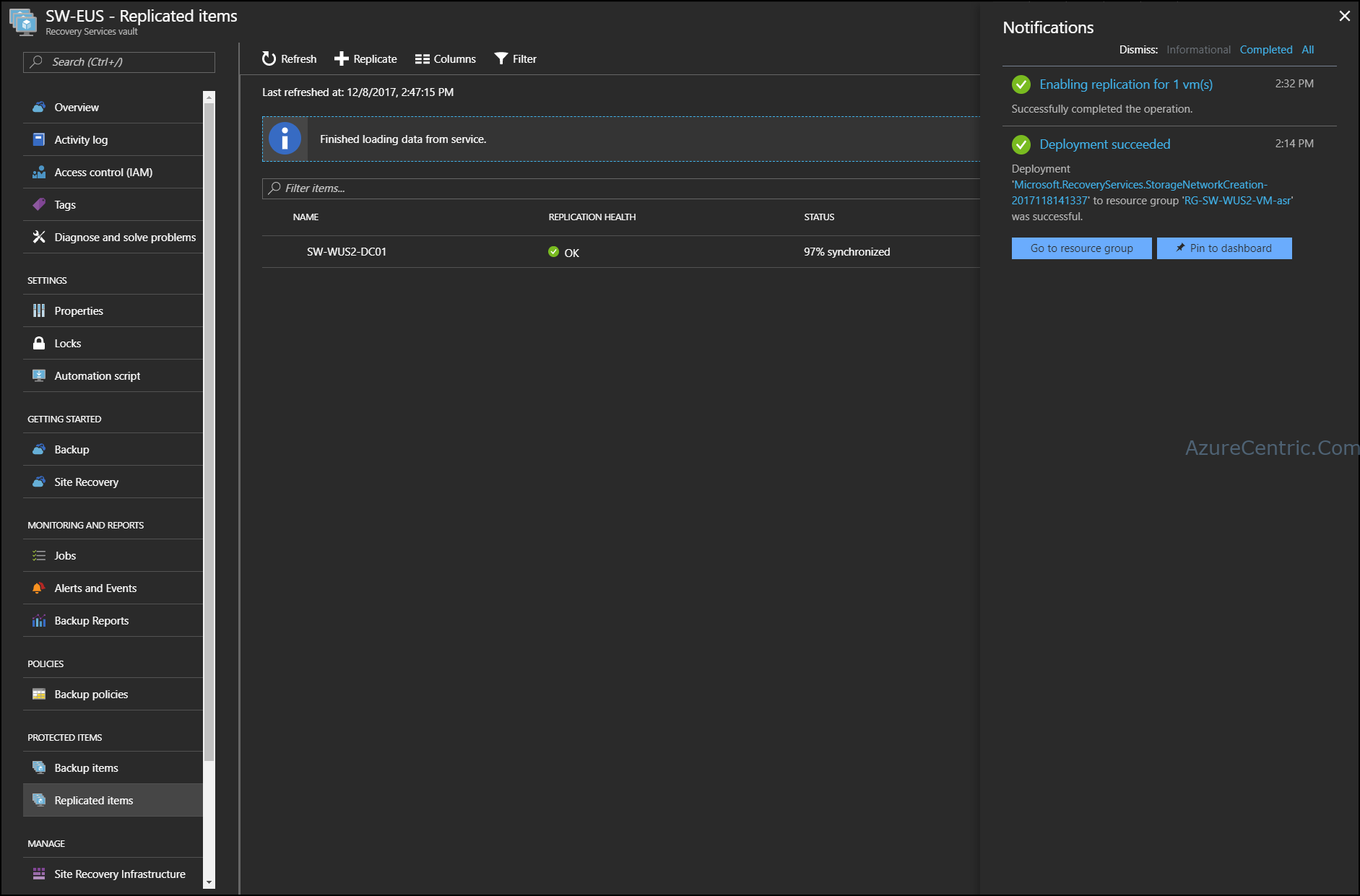Image resolution: width=1360 pixels, height=896 pixels.
Task: Click the Backup Reports label
Action: 92,621
